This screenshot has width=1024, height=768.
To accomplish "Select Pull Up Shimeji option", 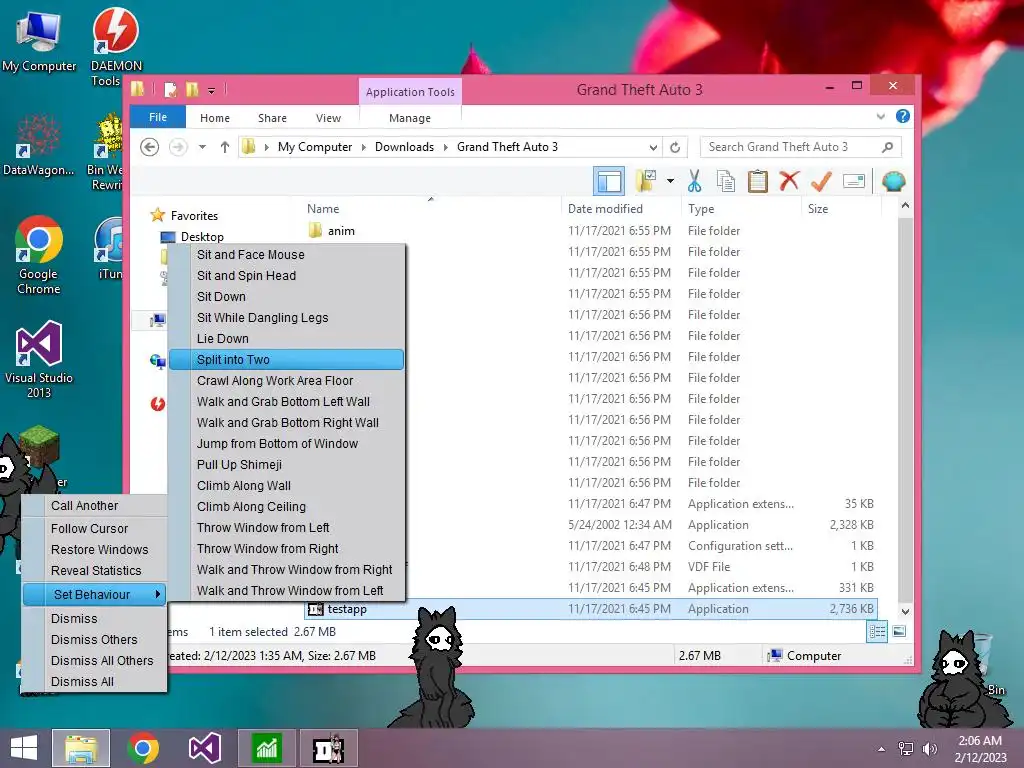I will pos(287,464).
